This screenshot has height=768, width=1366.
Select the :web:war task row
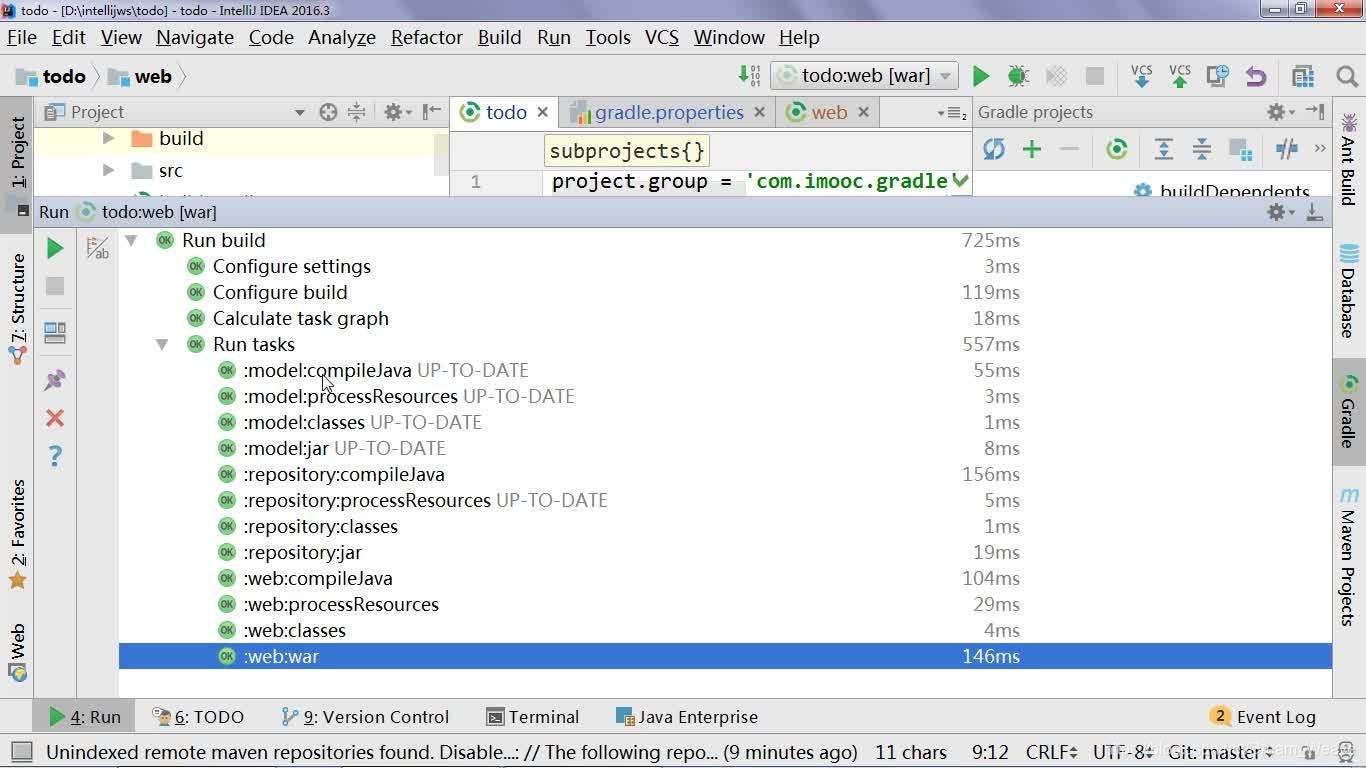click(x=725, y=657)
